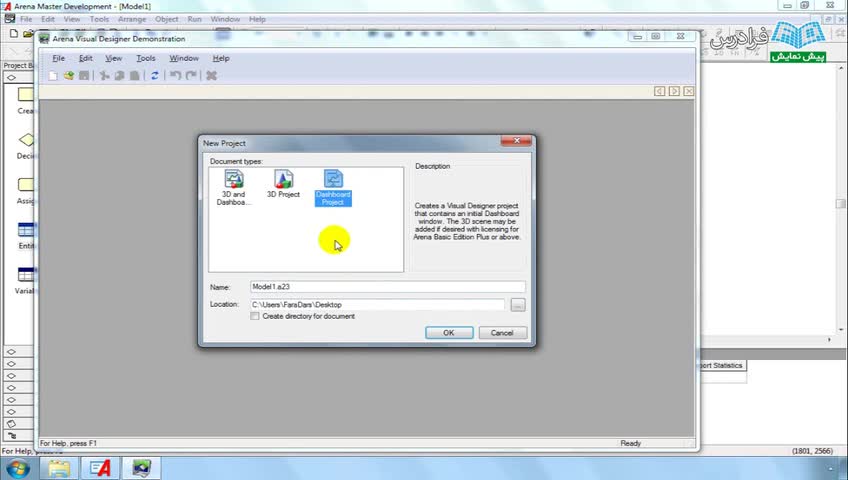Select the 3D and Dashboard document type
The image size is (848, 480).
tap(234, 188)
